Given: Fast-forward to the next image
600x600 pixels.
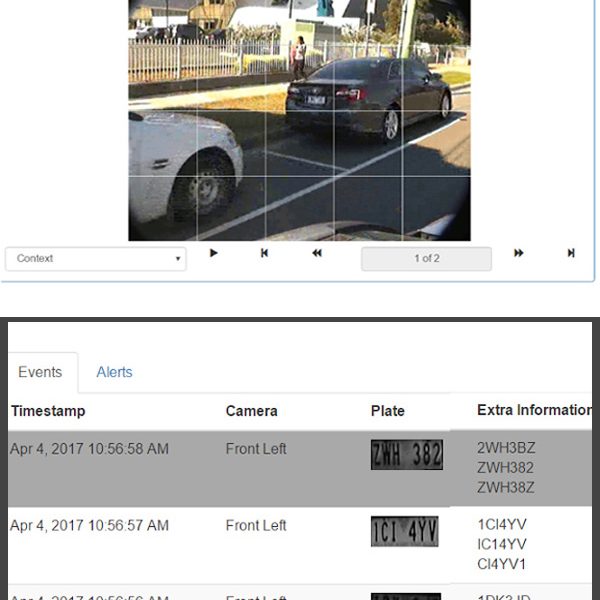Looking at the screenshot, I should tap(518, 253).
